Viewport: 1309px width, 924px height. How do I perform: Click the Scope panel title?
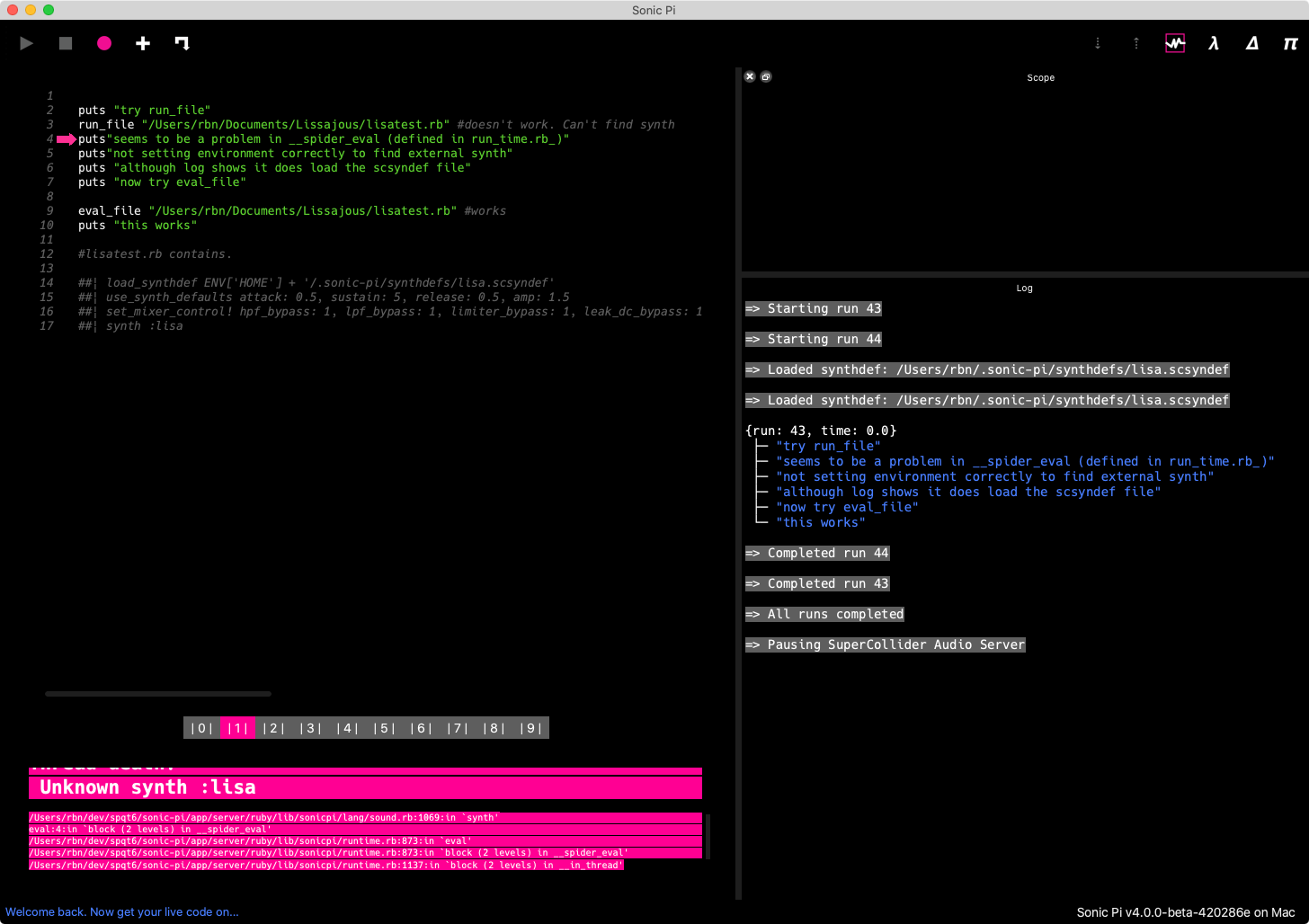1040,78
